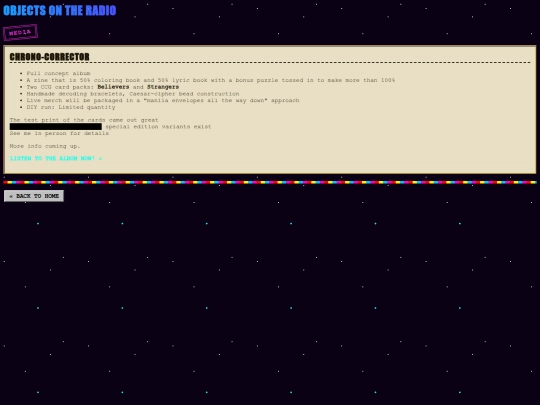Select the handmade decoding bracelets bullet
The height and width of the screenshot is (405, 540).
[x=133, y=94]
